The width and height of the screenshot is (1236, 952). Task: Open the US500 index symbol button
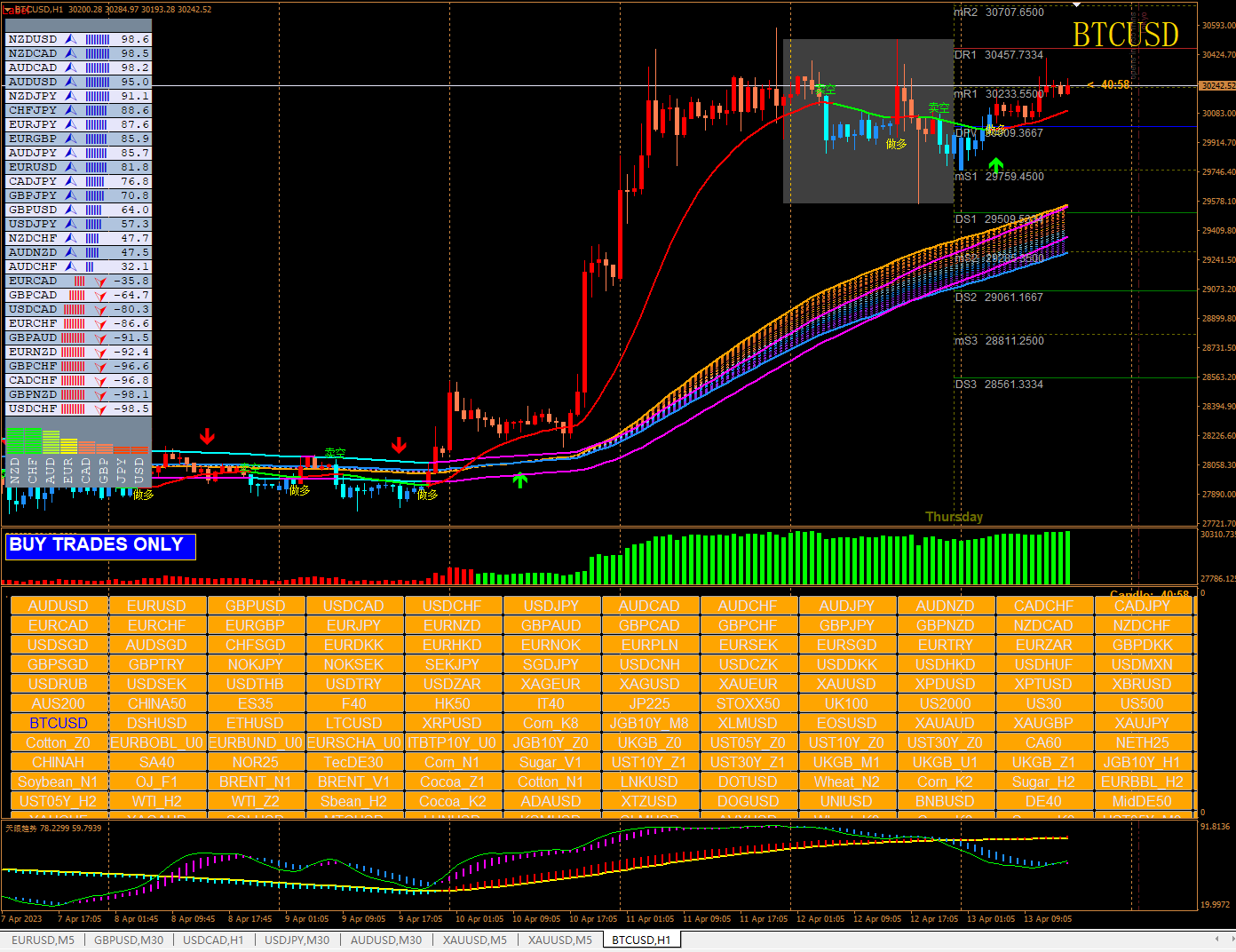coord(1142,703)
